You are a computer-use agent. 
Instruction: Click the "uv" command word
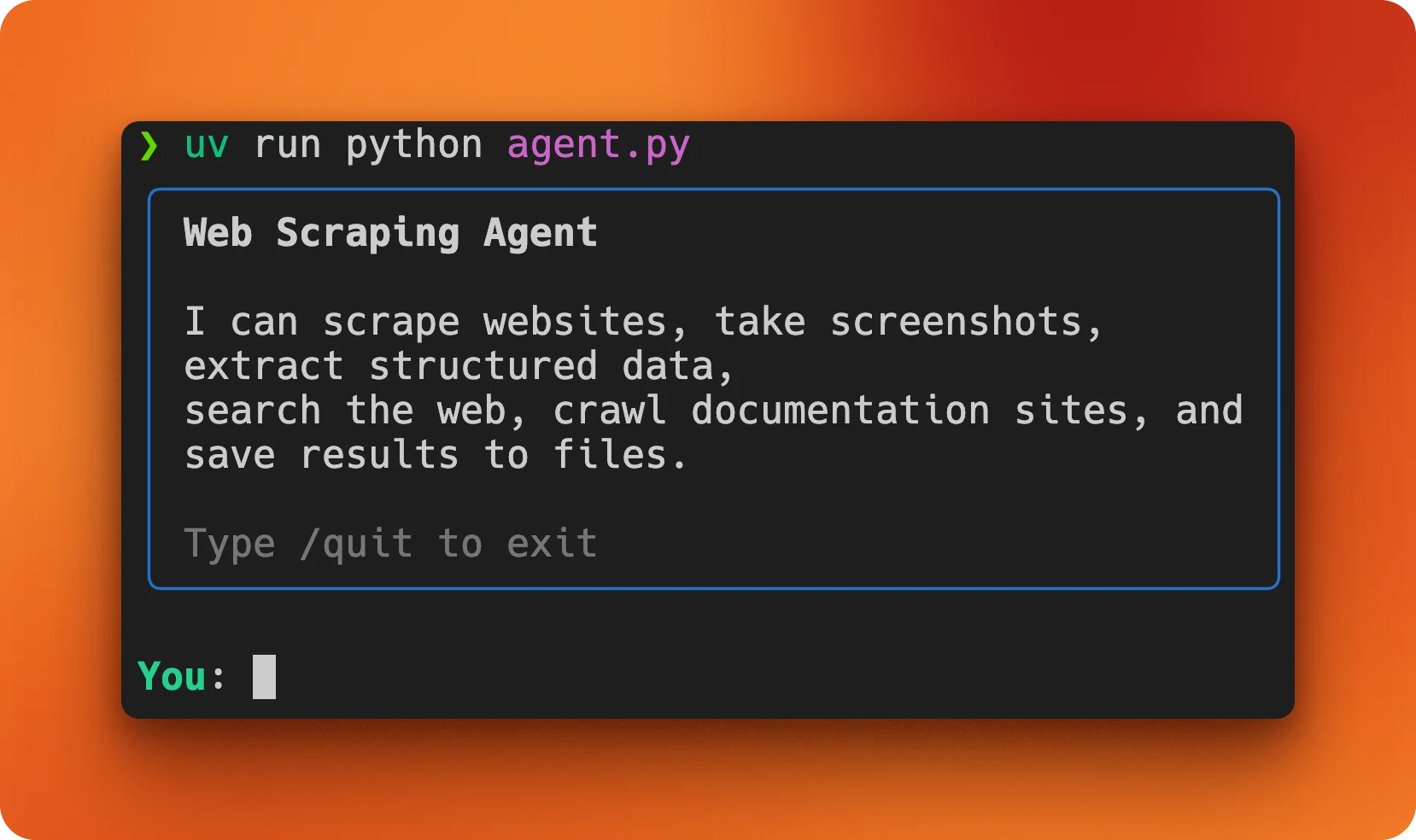click(207, 145)
